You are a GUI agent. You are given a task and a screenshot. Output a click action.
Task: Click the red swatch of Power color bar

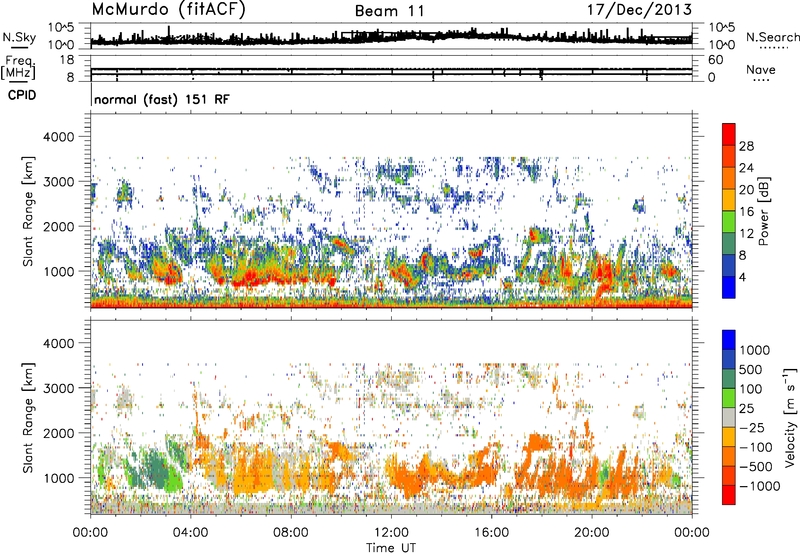(x=729, y=134)
